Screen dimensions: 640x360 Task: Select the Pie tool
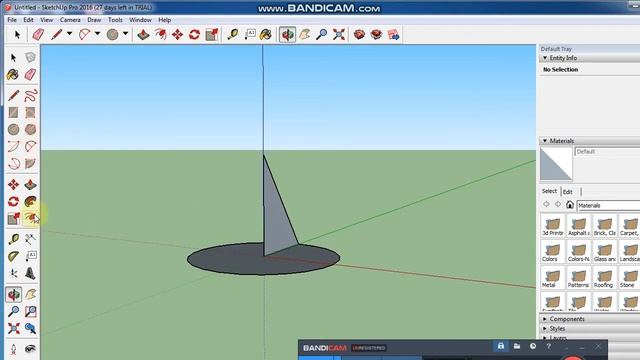30,164
